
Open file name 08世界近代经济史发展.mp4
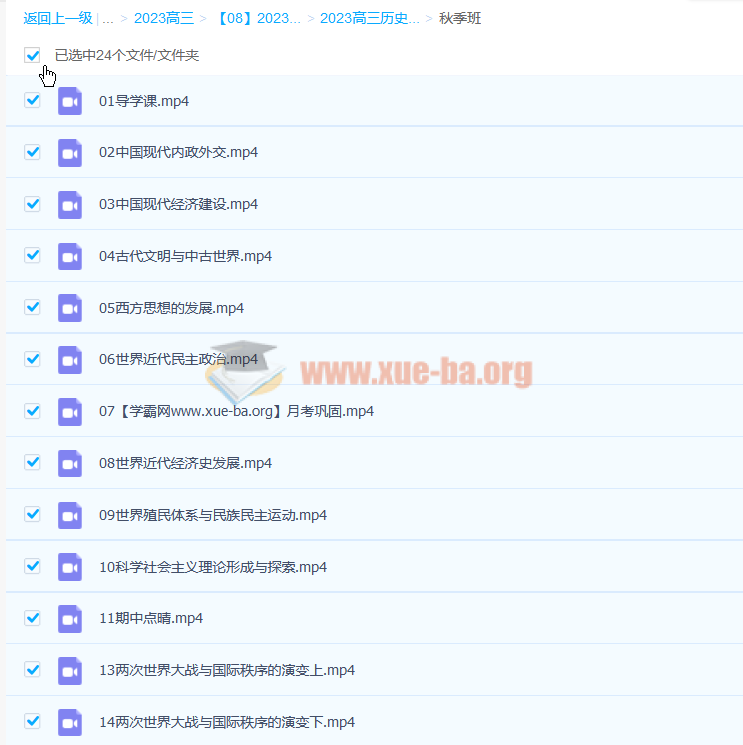[x=185, y=463]
